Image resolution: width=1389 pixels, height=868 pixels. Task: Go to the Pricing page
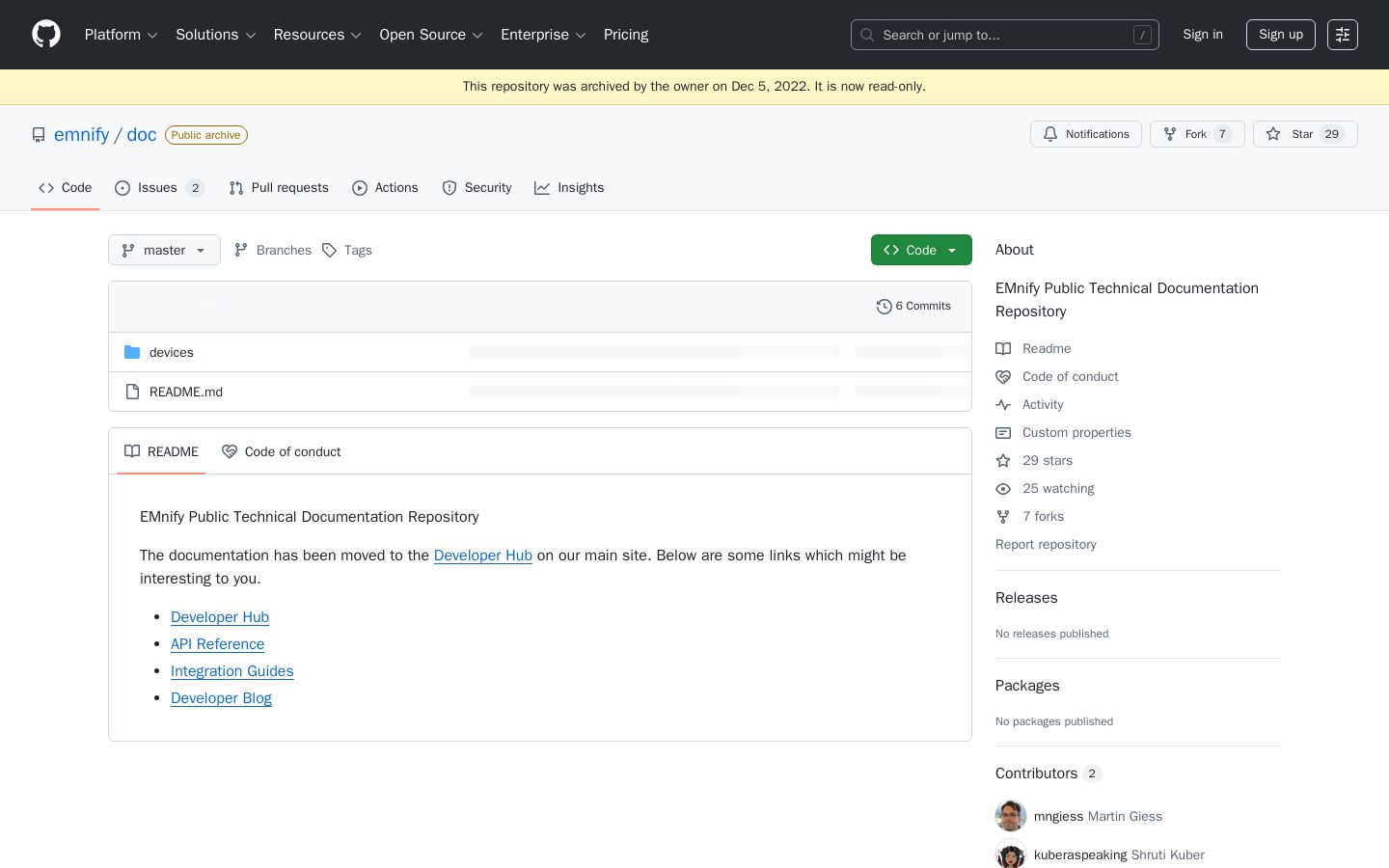click(x=626, y=35)
